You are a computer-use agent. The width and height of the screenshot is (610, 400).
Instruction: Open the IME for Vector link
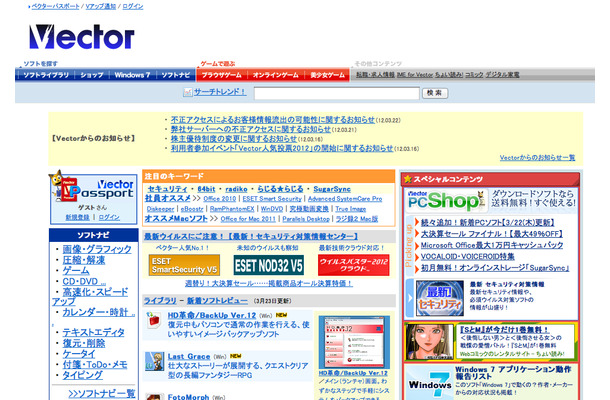pyautogui.click(x=415, y=74)
